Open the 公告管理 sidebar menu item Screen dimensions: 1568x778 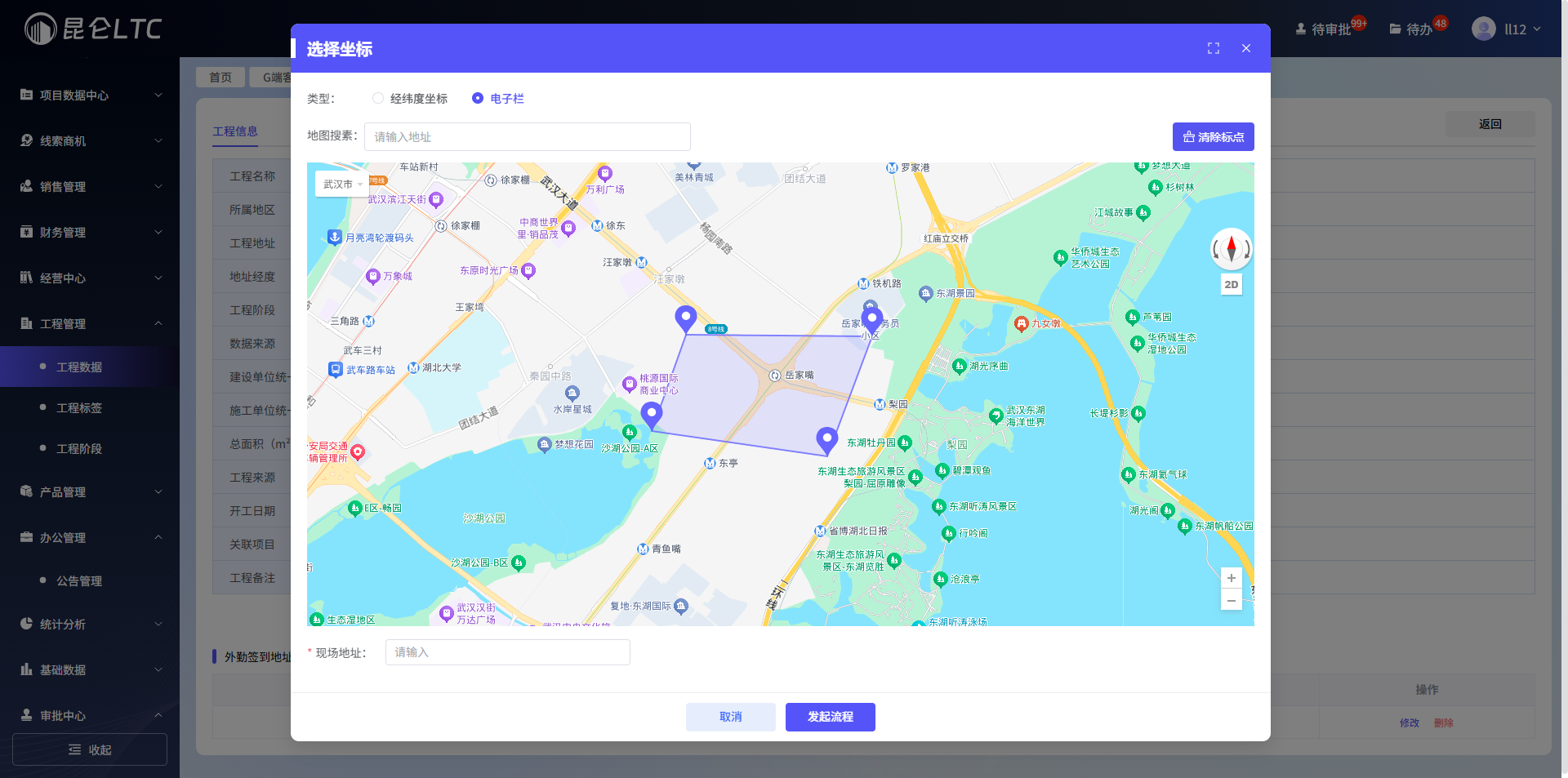pyautogui.click(x=79, y=580)
